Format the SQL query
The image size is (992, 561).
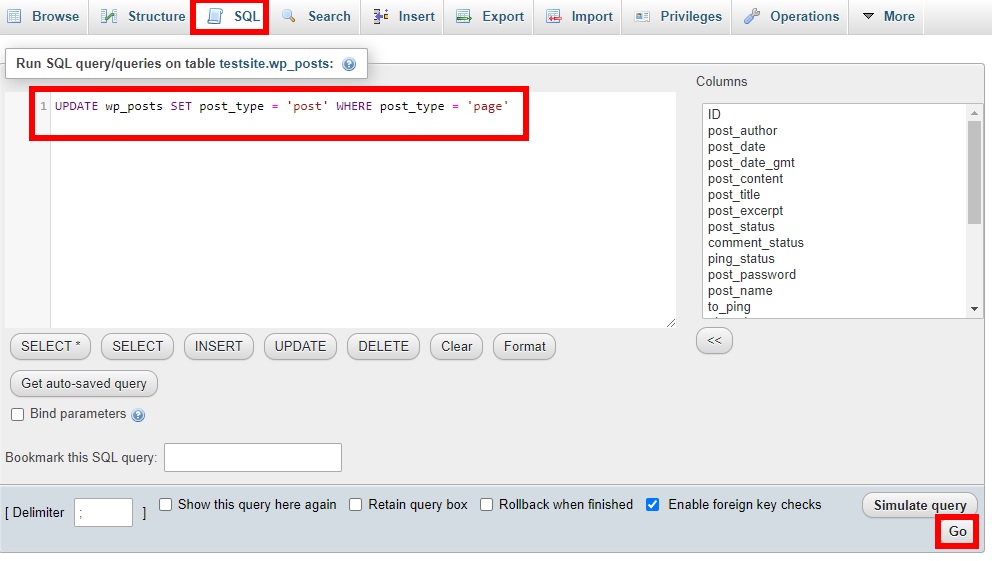pos(524,347)
